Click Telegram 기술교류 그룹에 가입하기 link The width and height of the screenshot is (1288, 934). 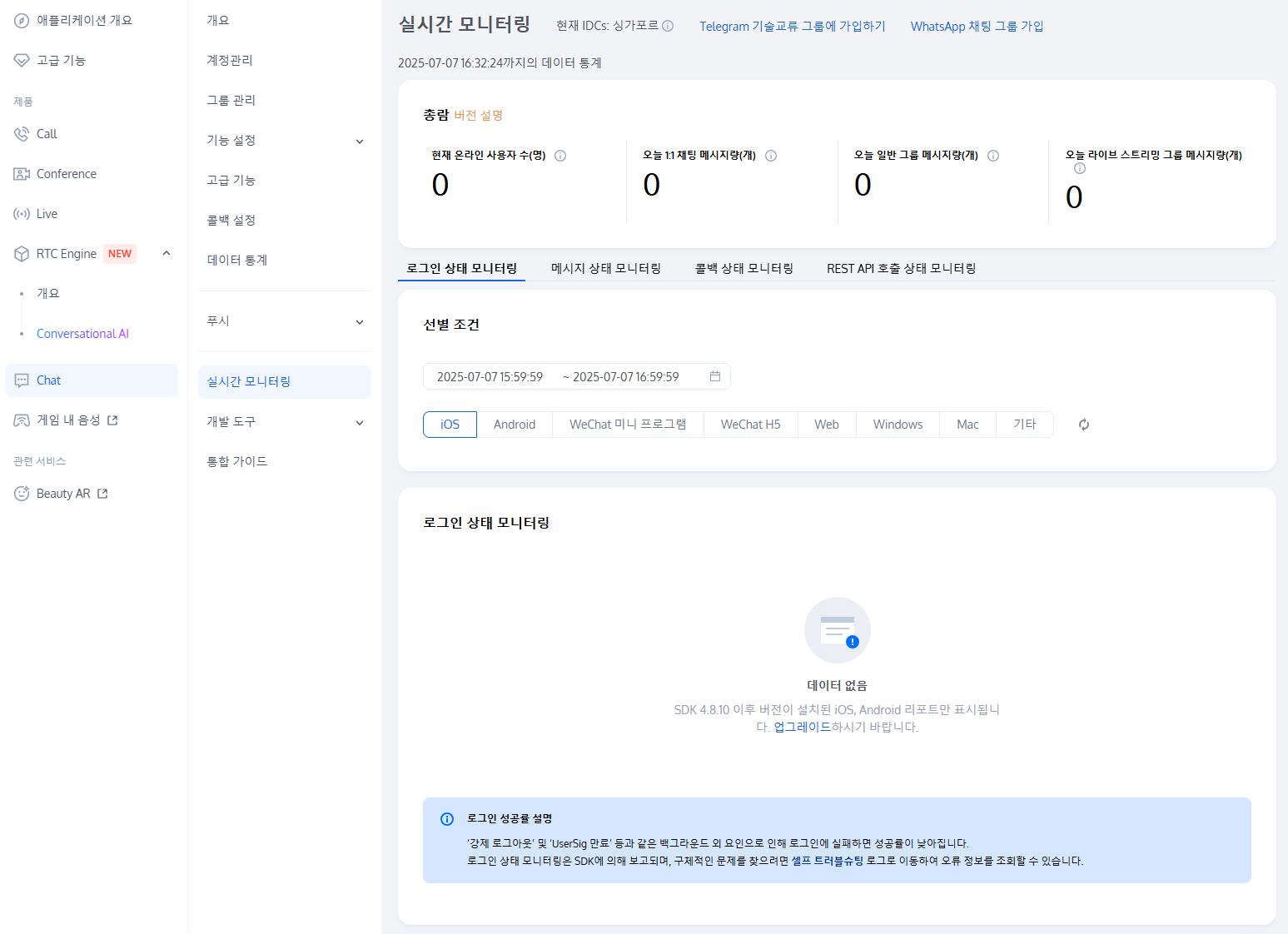coord(793,27)
